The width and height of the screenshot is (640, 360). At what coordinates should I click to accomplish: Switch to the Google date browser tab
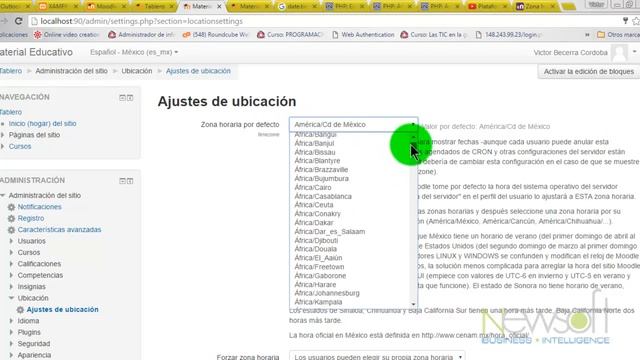[x=297, y=6]
